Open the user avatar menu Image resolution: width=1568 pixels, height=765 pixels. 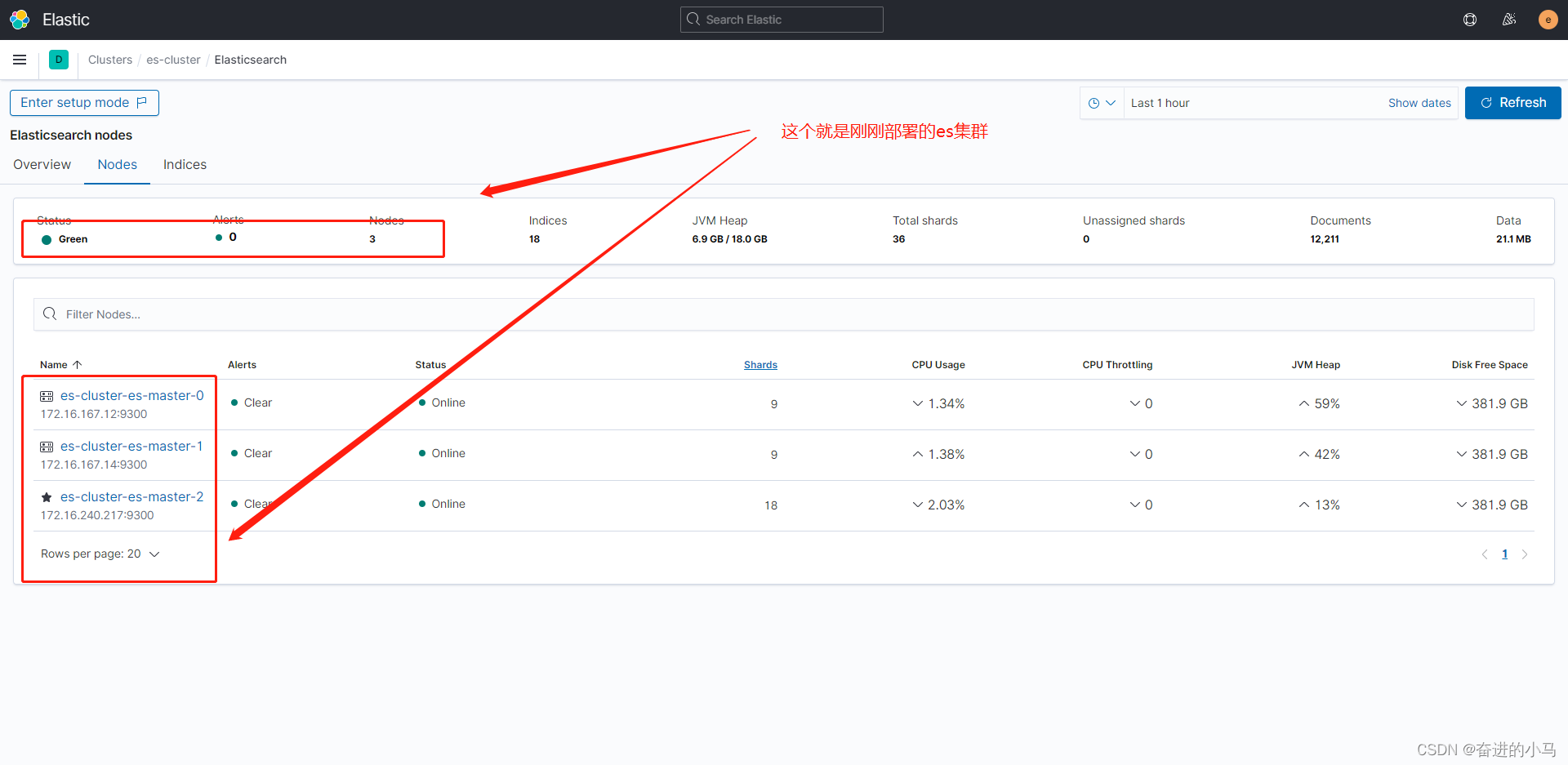(x=1548, y=20)
